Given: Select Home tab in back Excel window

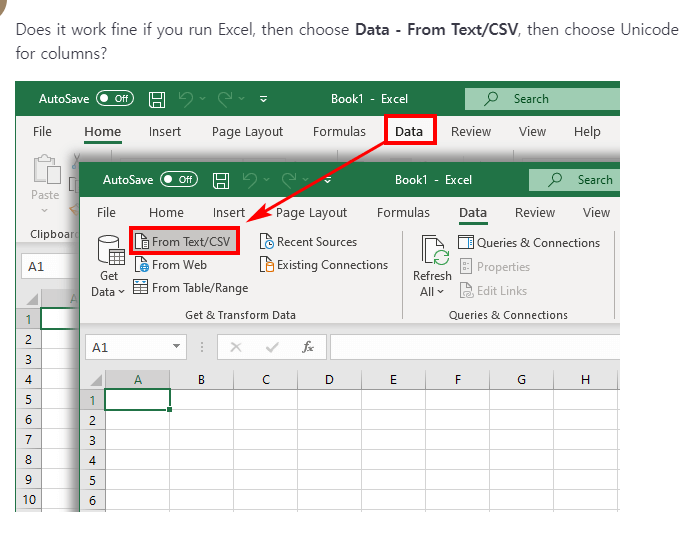Looking at the screenshot, I should point(102,131).
